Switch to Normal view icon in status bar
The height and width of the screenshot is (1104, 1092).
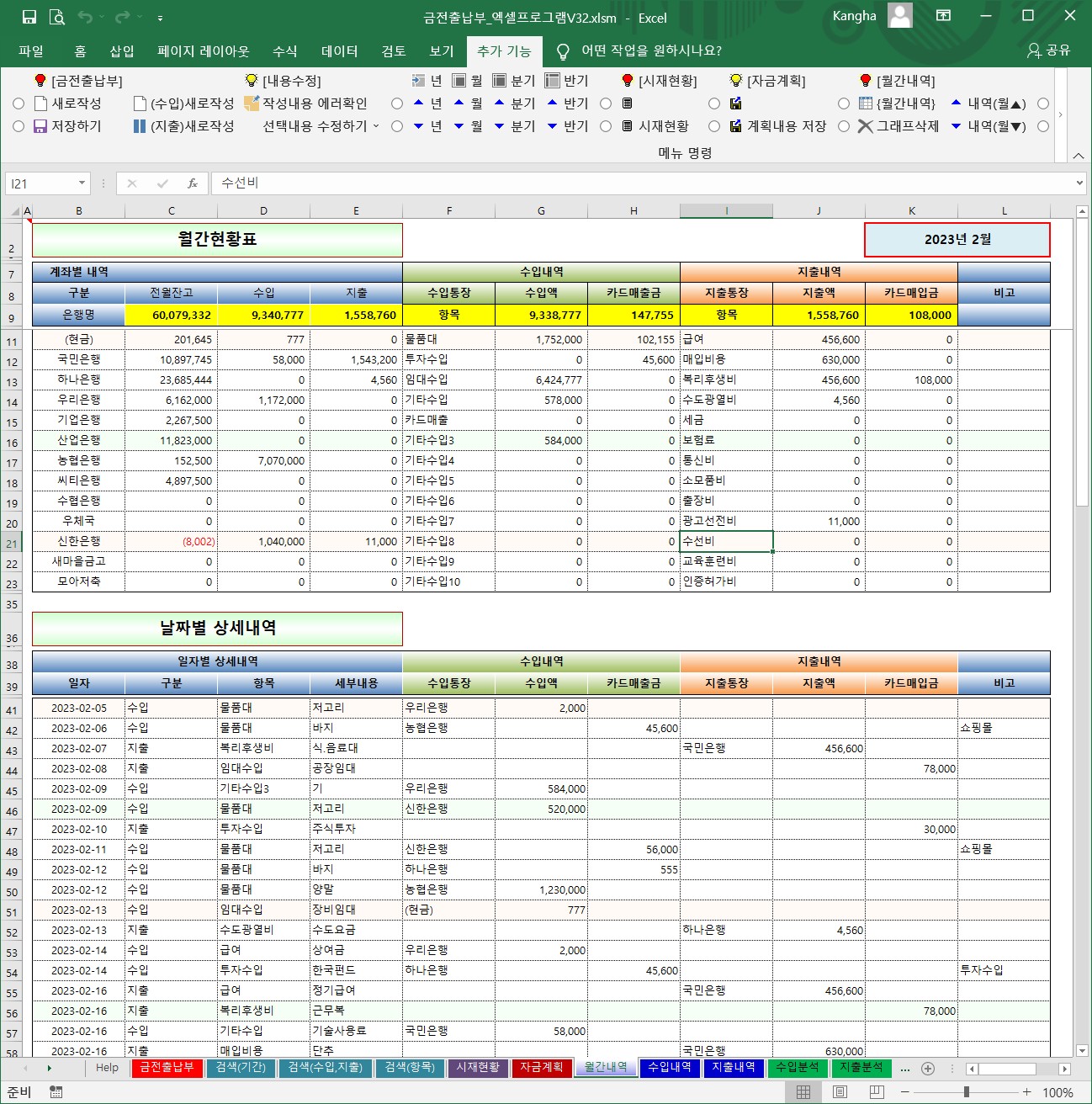pos(803,1092)
